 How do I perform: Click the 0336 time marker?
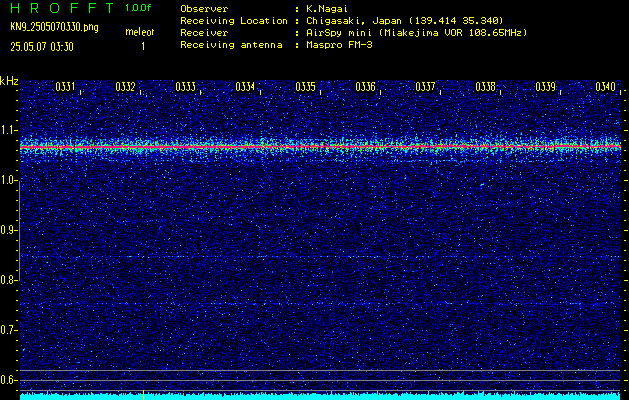(365, 87)
